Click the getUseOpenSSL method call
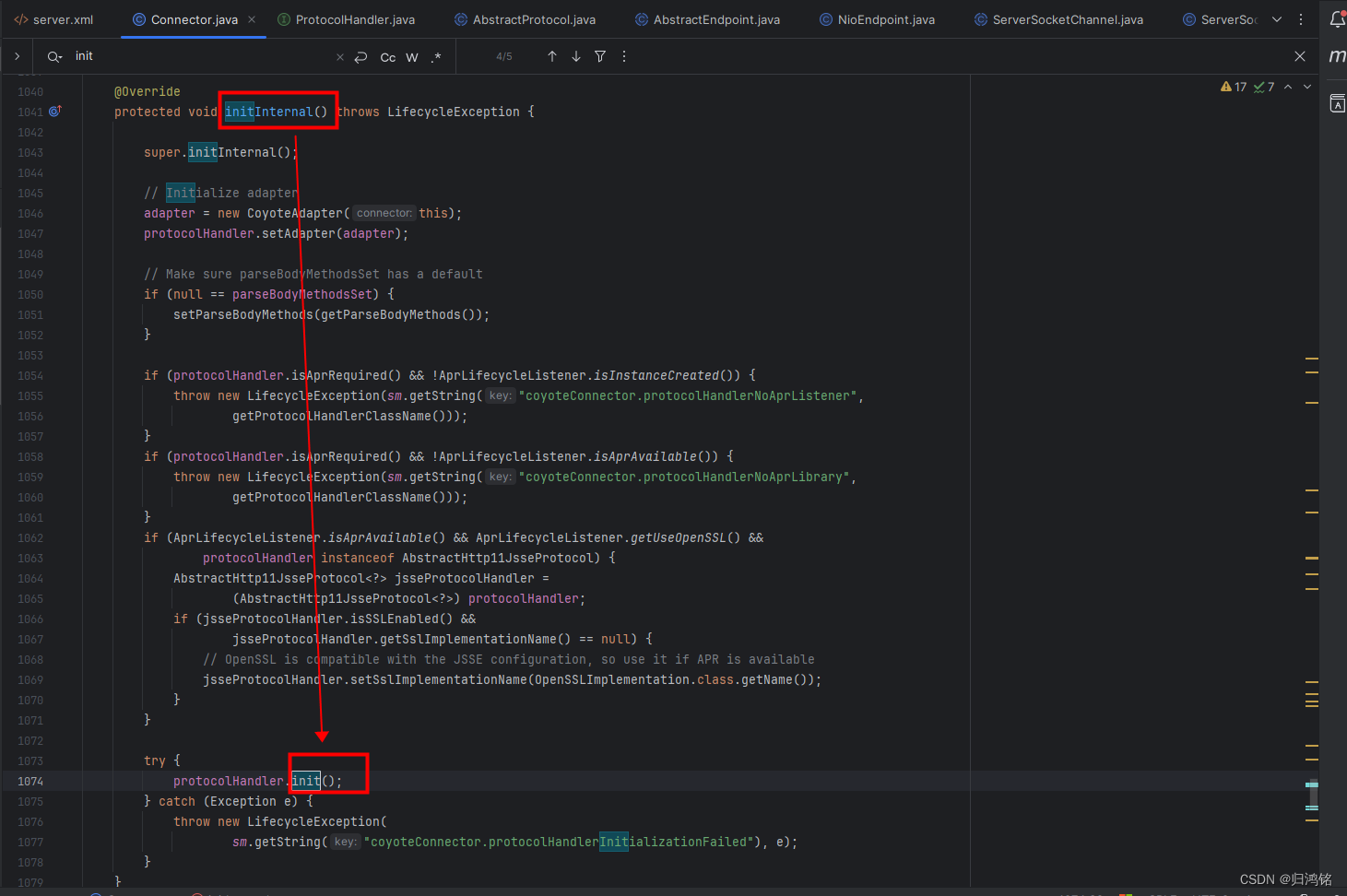 679,537
